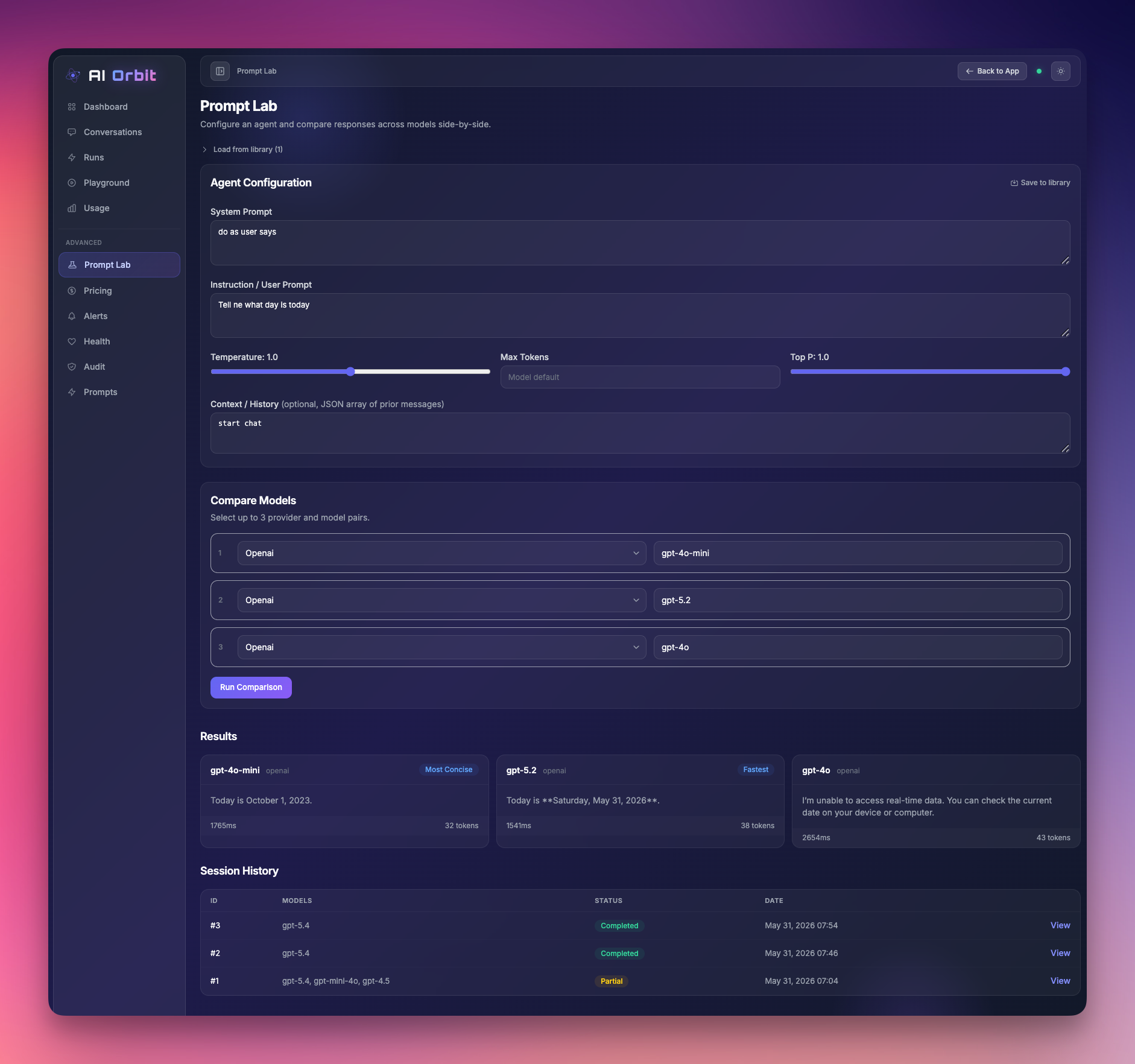Toggle the sidebar collapse icon

pyautogui.click(x=220, y=71)
